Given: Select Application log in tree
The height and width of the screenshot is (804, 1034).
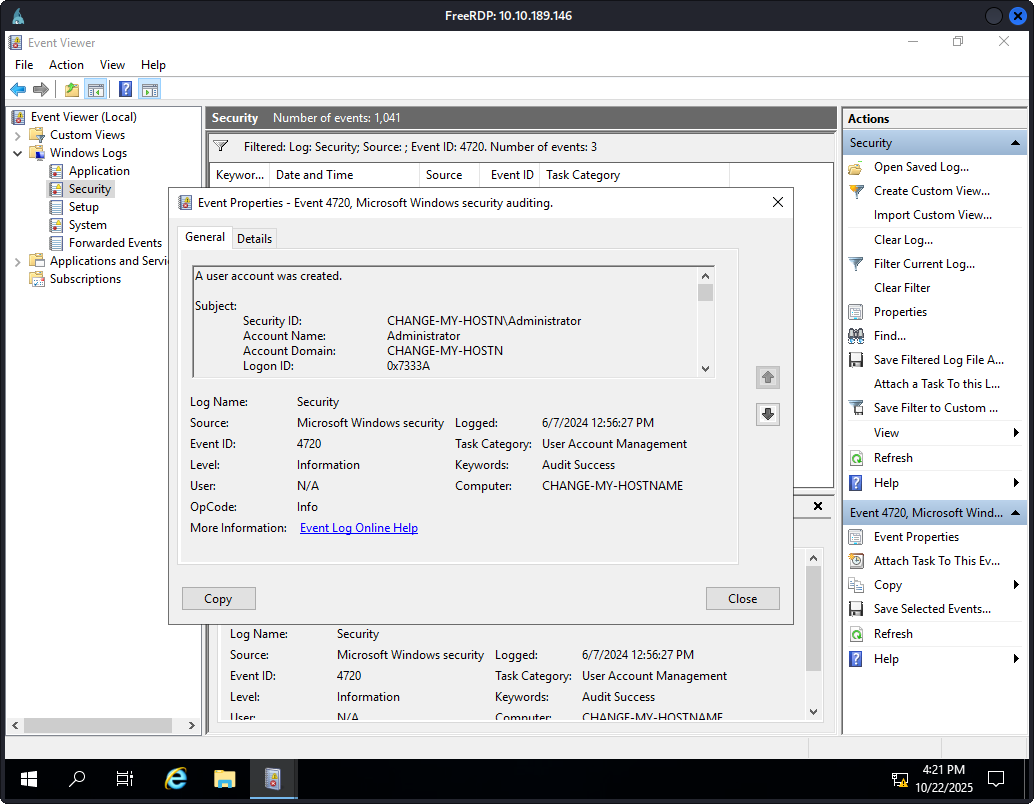Looking at the screenshot, I should [100, 171].
